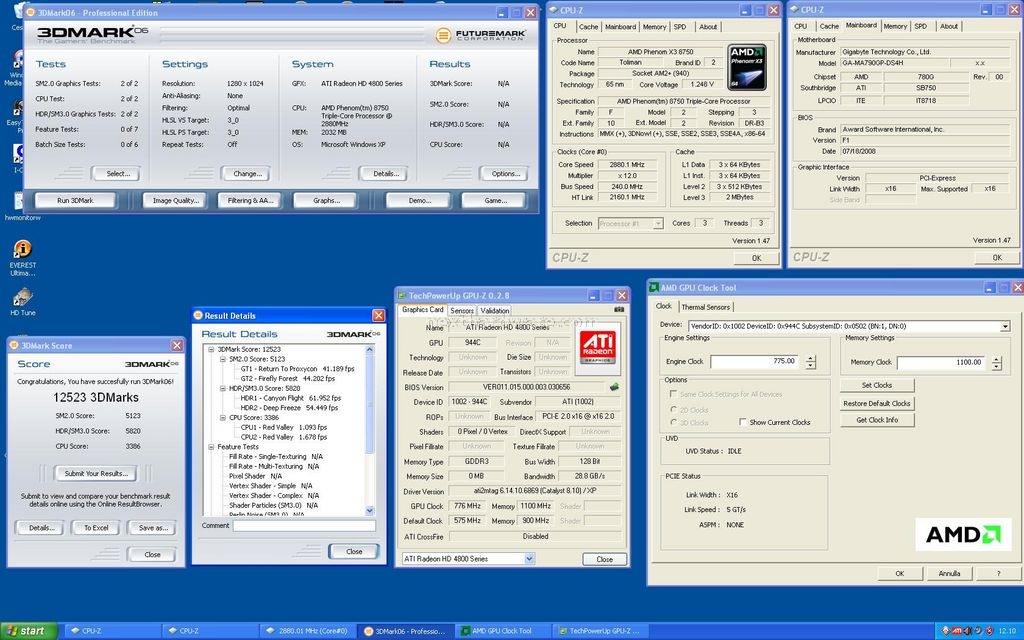Click the Demo... button
Image resolution: width=1024 pixels, height=640 pixels.
click(x=419, y=200)
